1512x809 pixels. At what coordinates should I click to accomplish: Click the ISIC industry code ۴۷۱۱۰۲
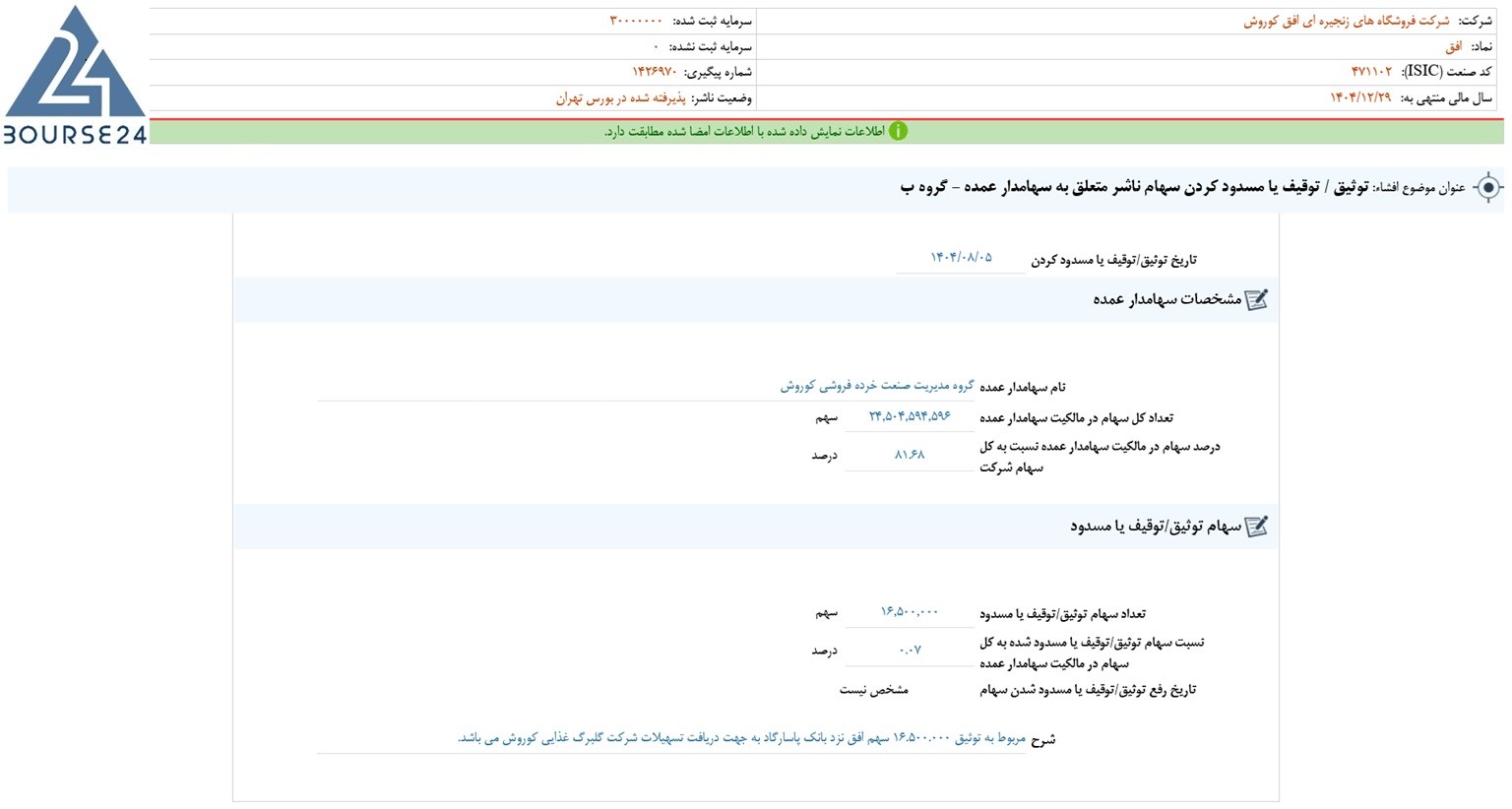click(1372, 72)
